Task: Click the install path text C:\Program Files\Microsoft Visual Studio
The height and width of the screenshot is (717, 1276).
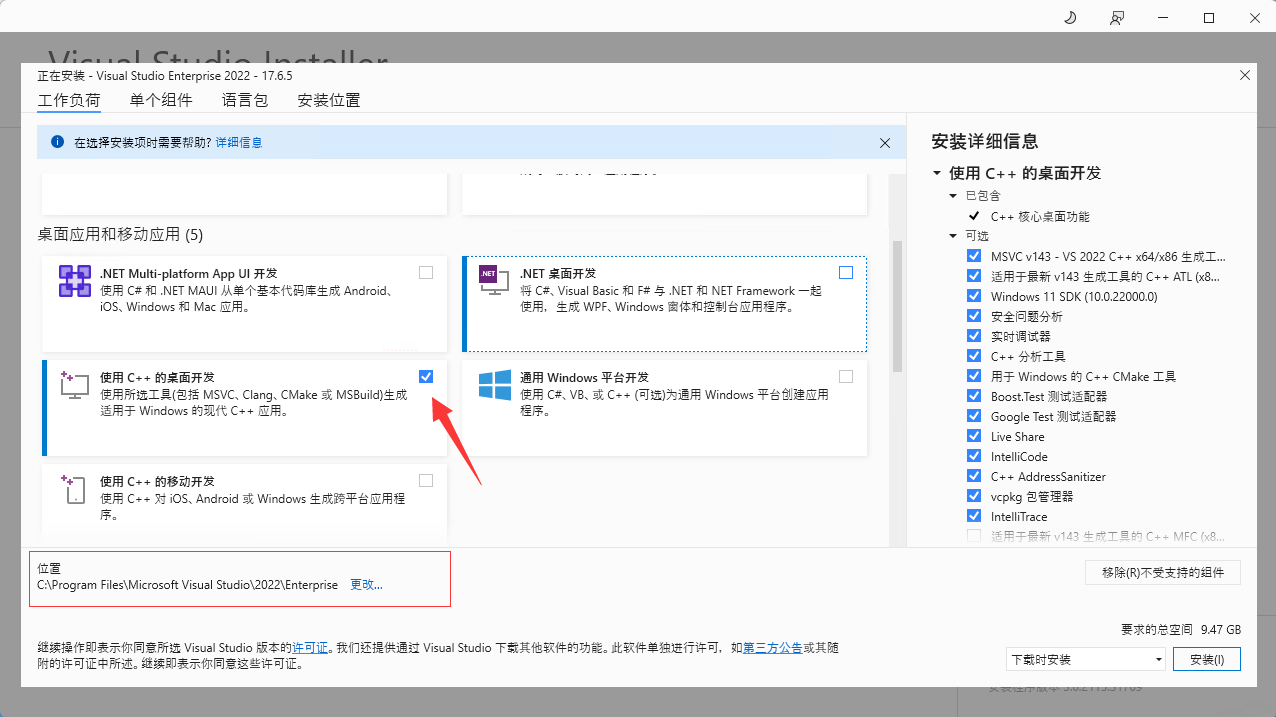Action: pos(187,584)
